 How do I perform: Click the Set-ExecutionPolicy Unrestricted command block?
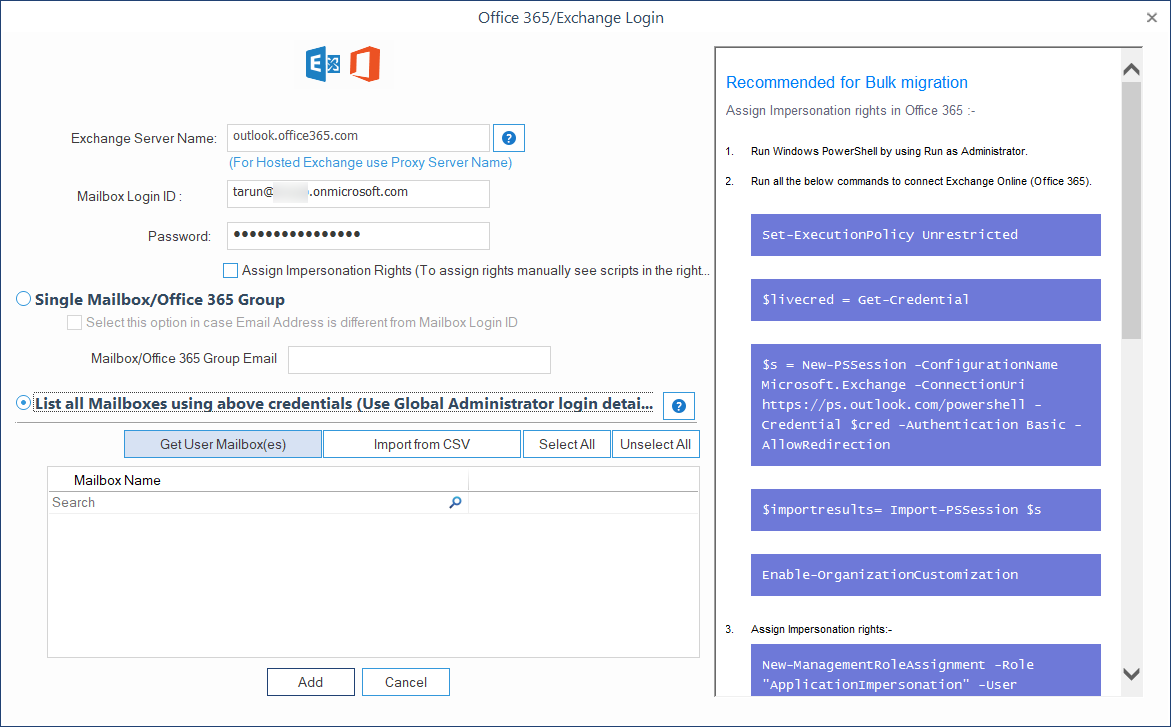pos(925,235)
